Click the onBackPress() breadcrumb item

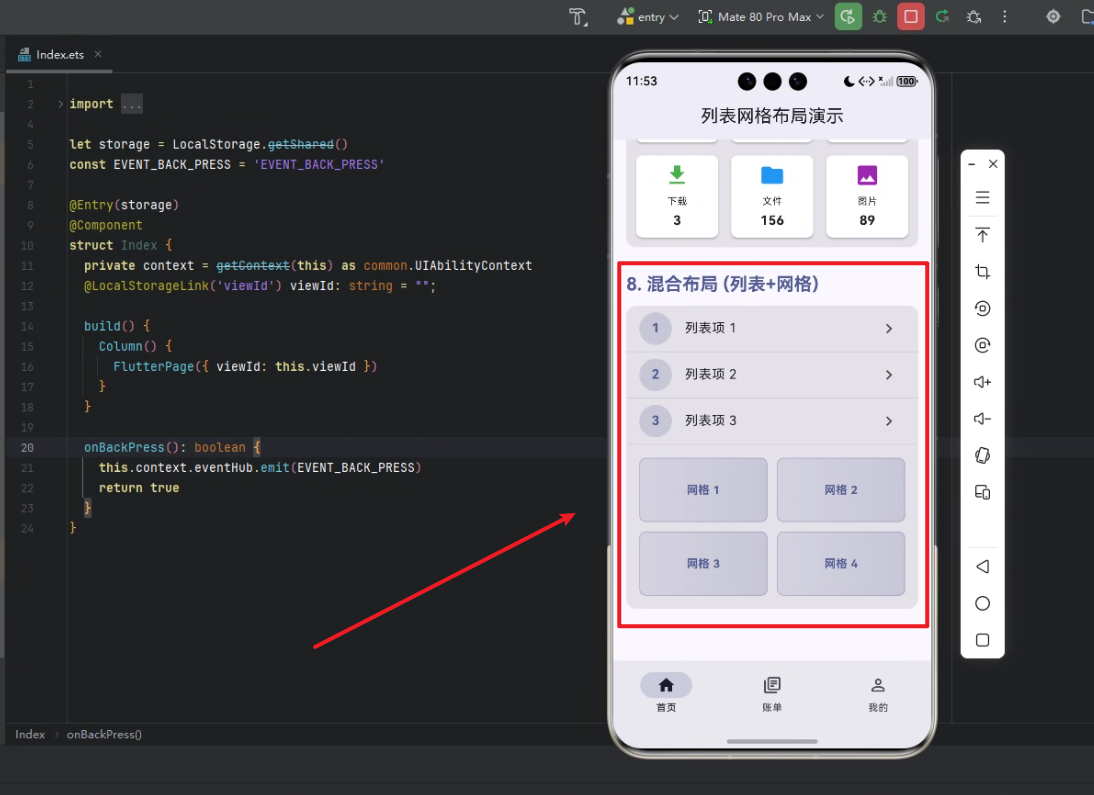[104, 734]
